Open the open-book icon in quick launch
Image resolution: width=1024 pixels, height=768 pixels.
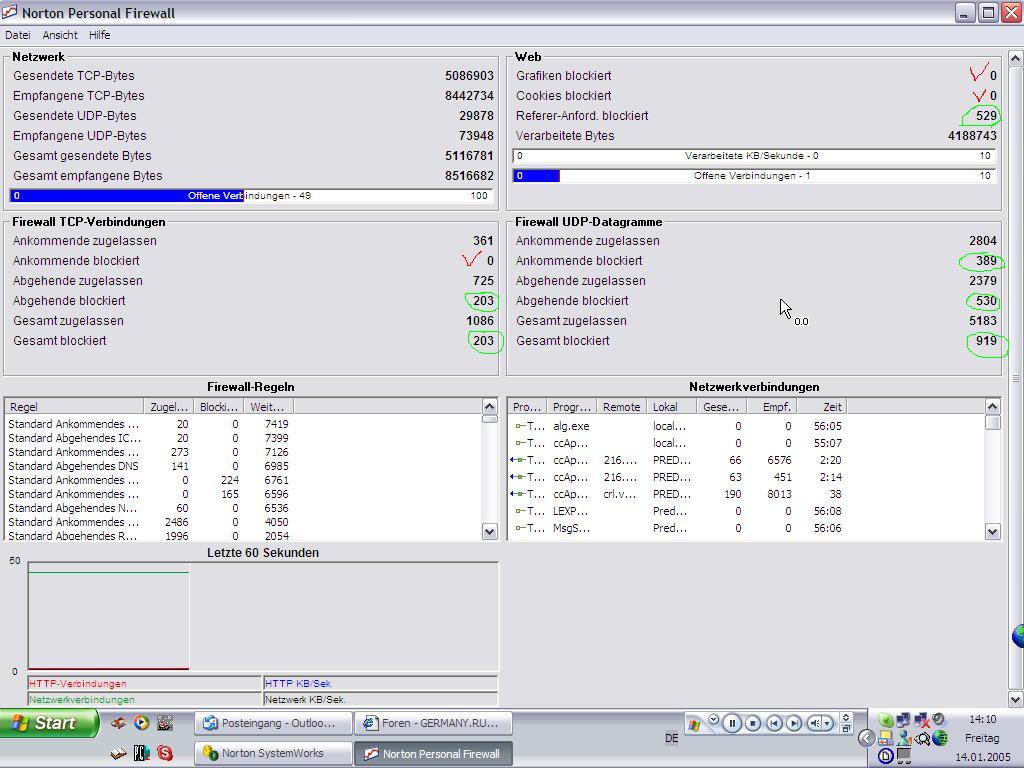click(118, 753)
